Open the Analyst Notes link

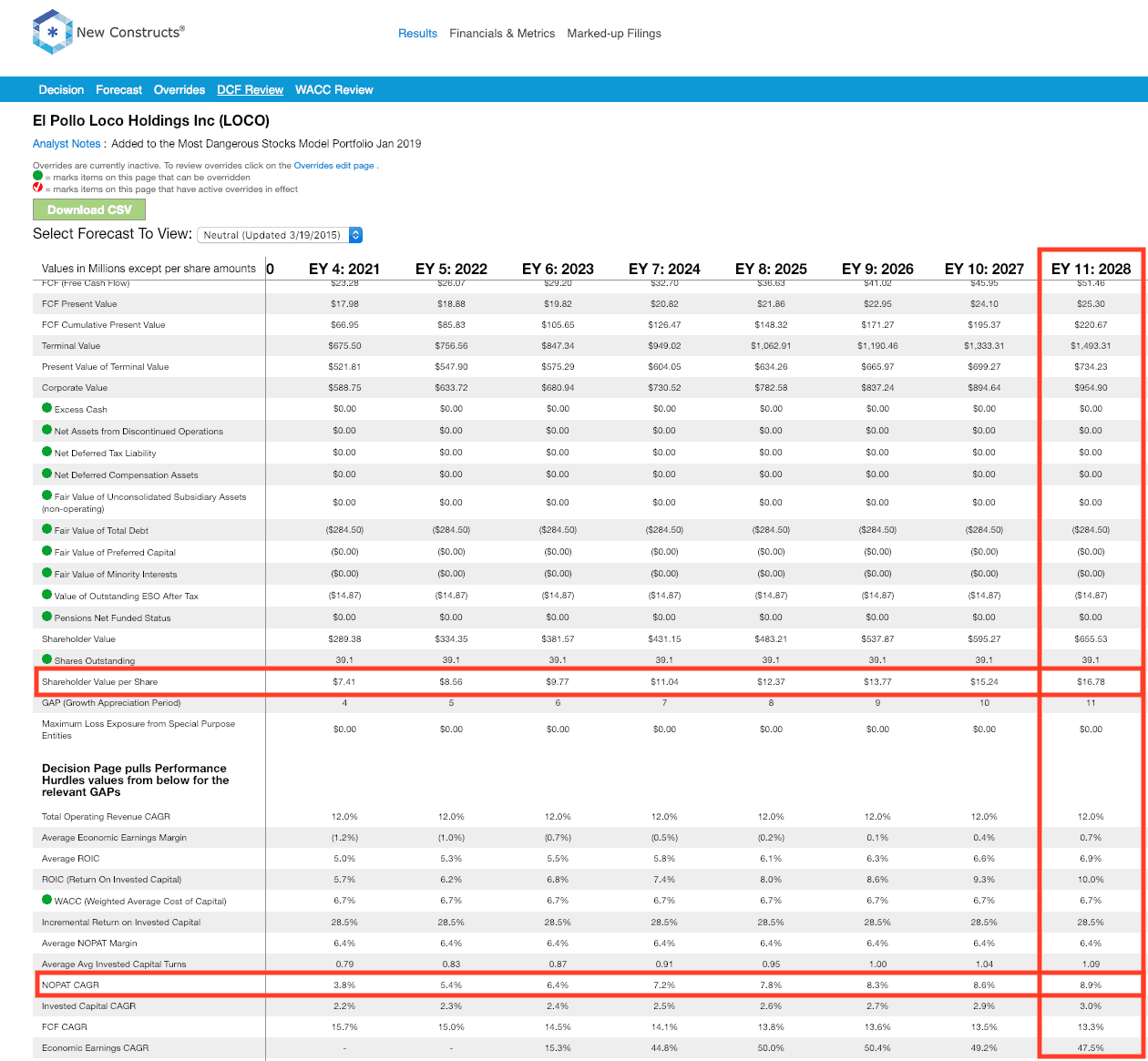click(x=67, y=144)
